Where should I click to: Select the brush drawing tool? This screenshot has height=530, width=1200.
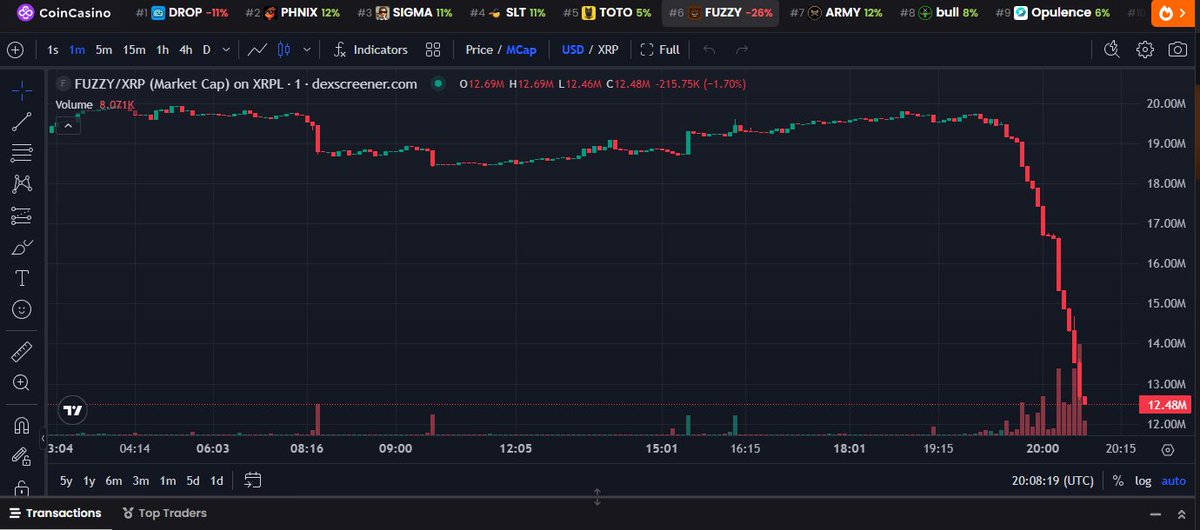[x=21, y=247]
